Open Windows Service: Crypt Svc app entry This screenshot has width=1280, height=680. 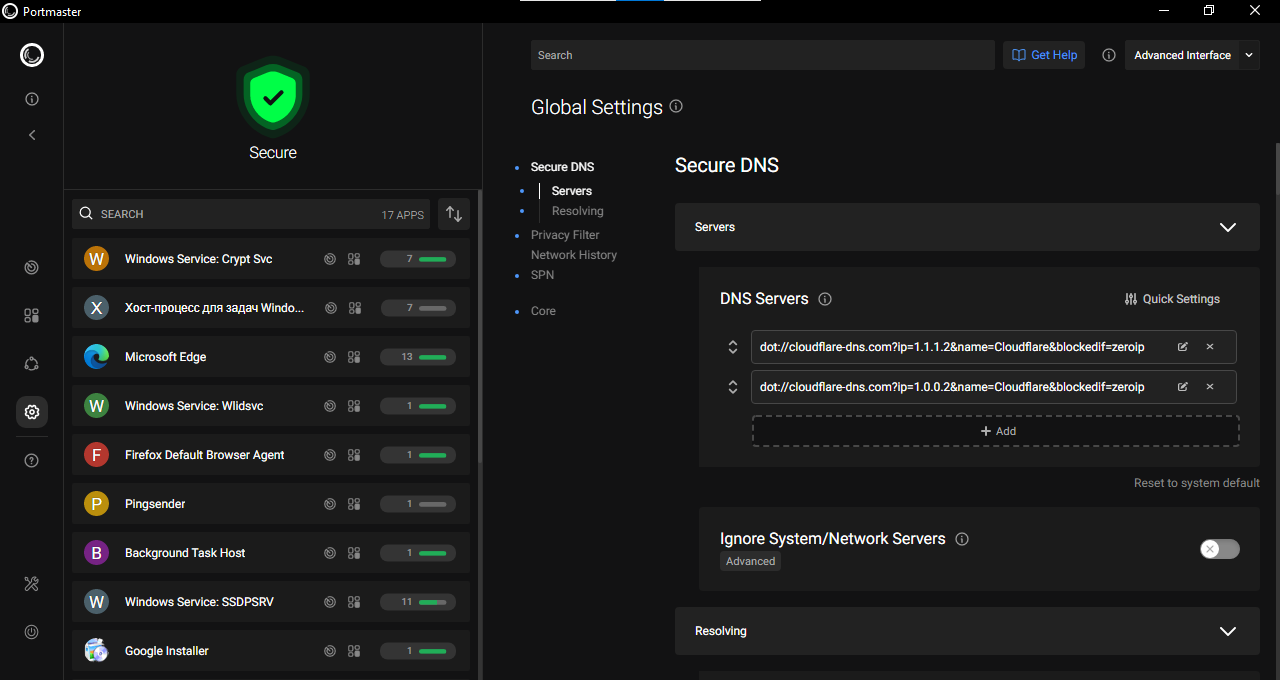pos(271,259)
